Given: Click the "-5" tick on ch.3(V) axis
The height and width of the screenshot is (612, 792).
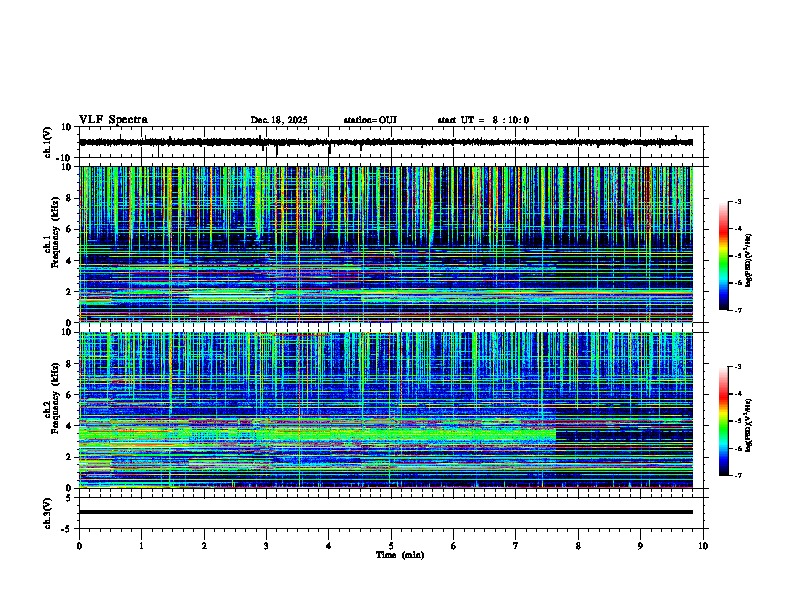Looking at the screenshot, I should [x=68, y=529].
